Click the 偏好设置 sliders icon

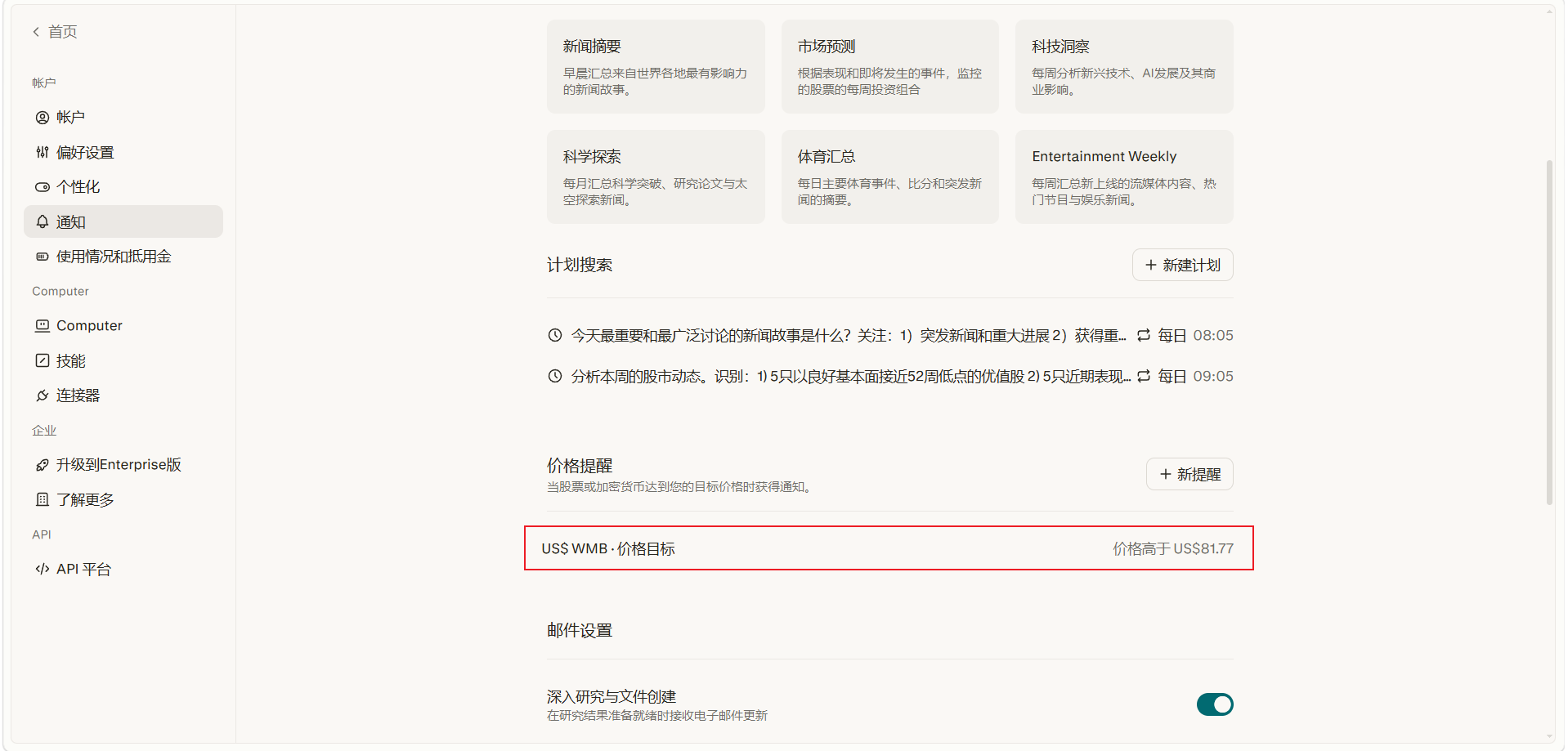pyautogui.click(x=43, y=152)
